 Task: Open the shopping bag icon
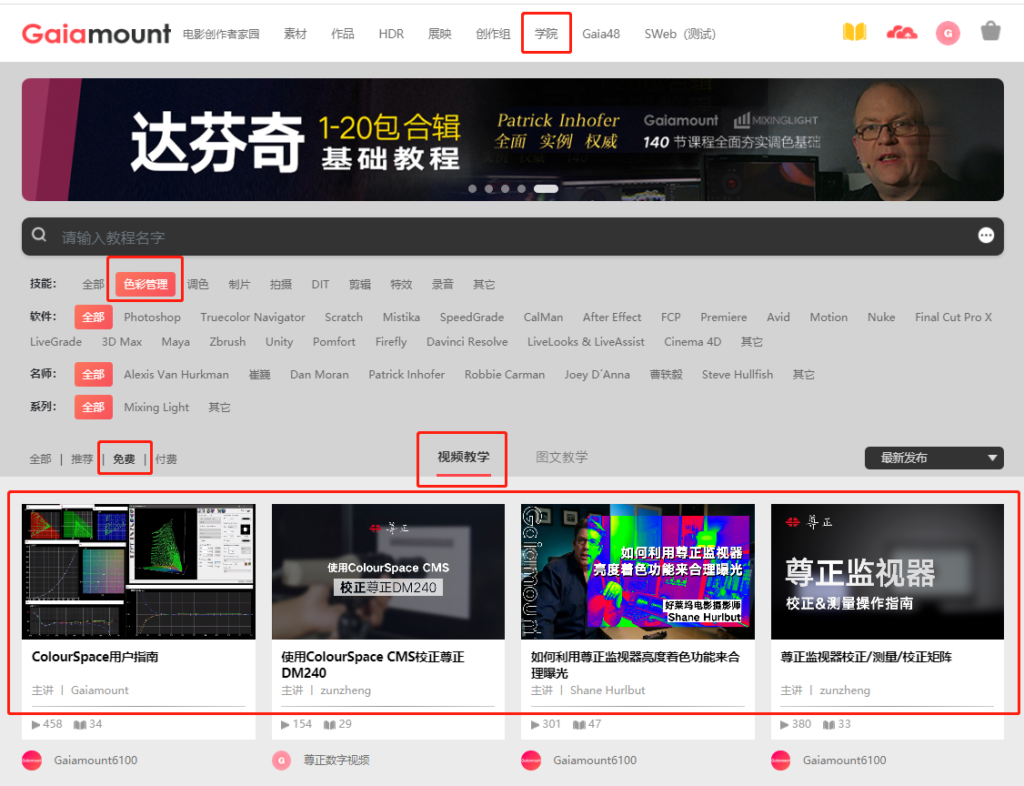pos(990,32)
